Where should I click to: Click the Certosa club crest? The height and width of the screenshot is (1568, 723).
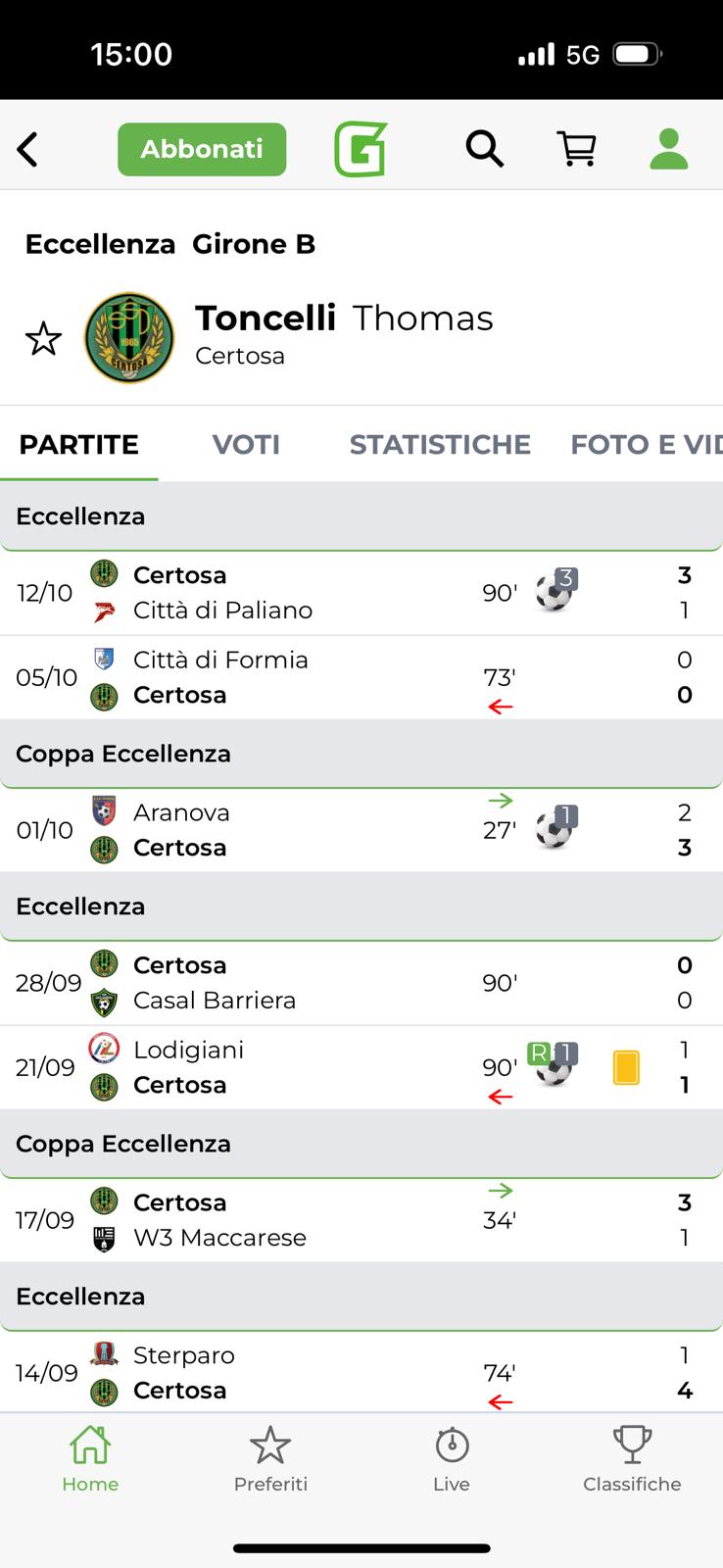coord(129,338)
